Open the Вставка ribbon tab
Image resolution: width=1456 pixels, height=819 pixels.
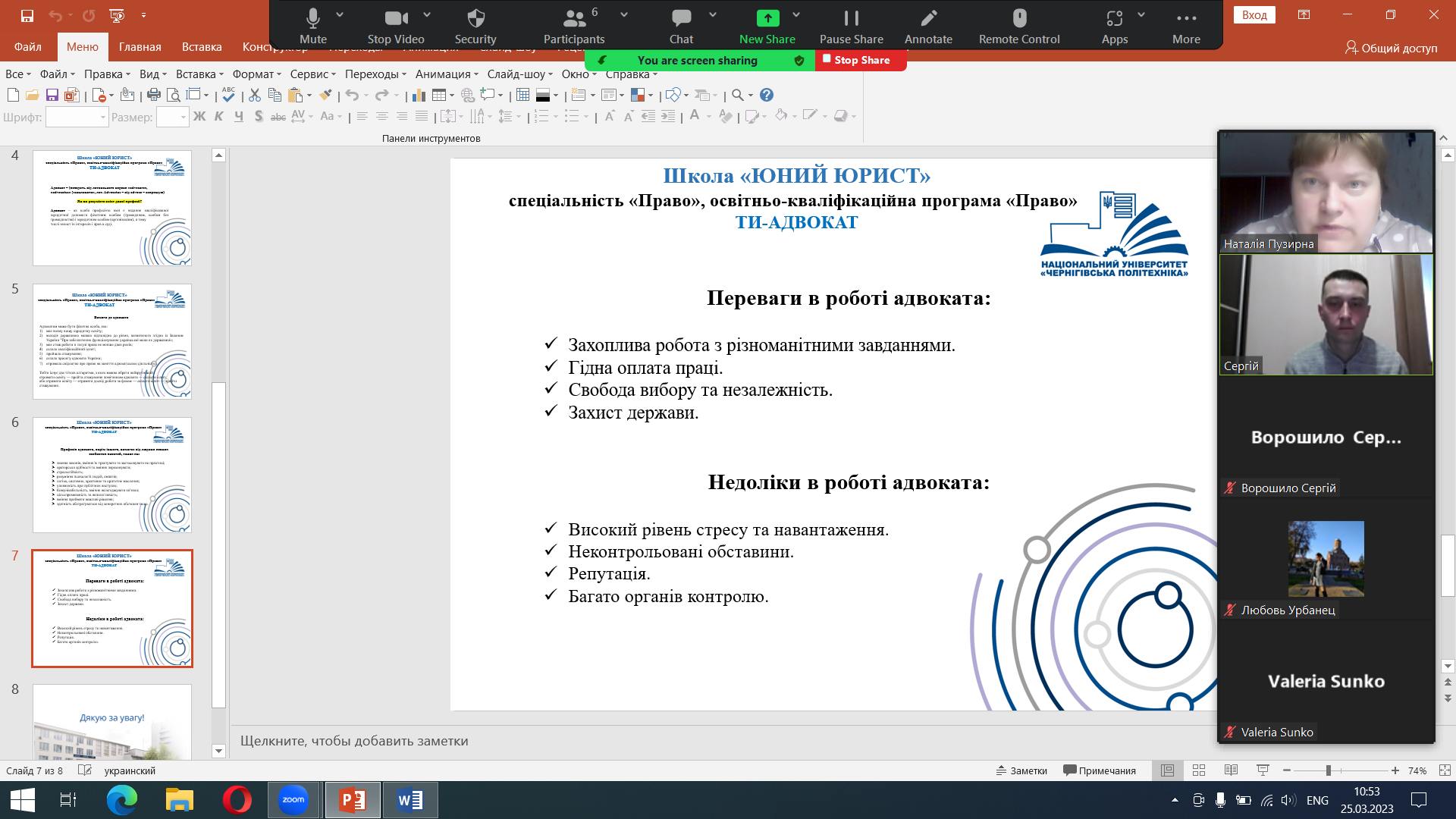[x=202, y=47]
